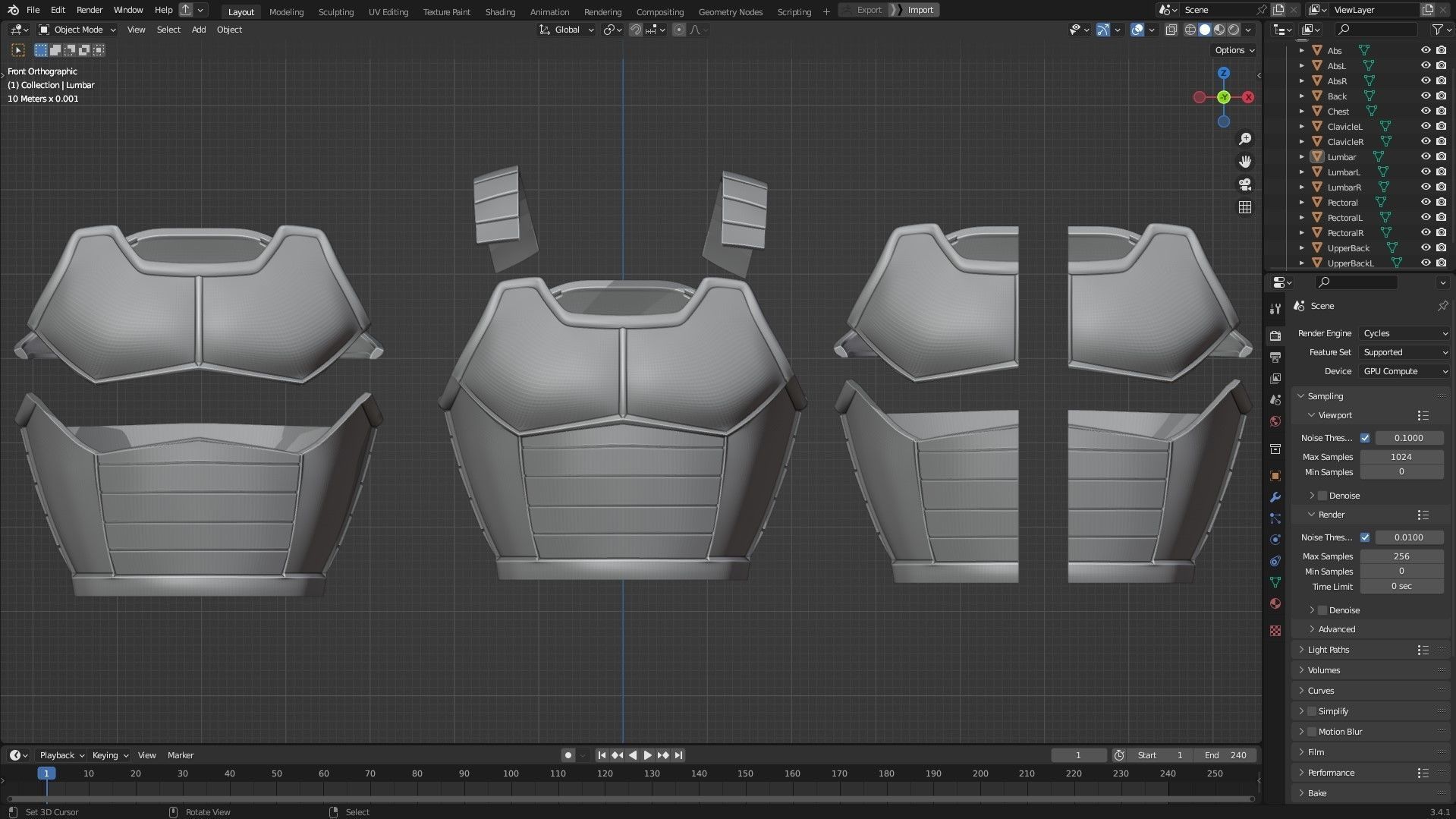Viewport: 1456px width, 819px height.
Task: Switch to the UV Editing workspace tab
Action: [x=388, y=11]
